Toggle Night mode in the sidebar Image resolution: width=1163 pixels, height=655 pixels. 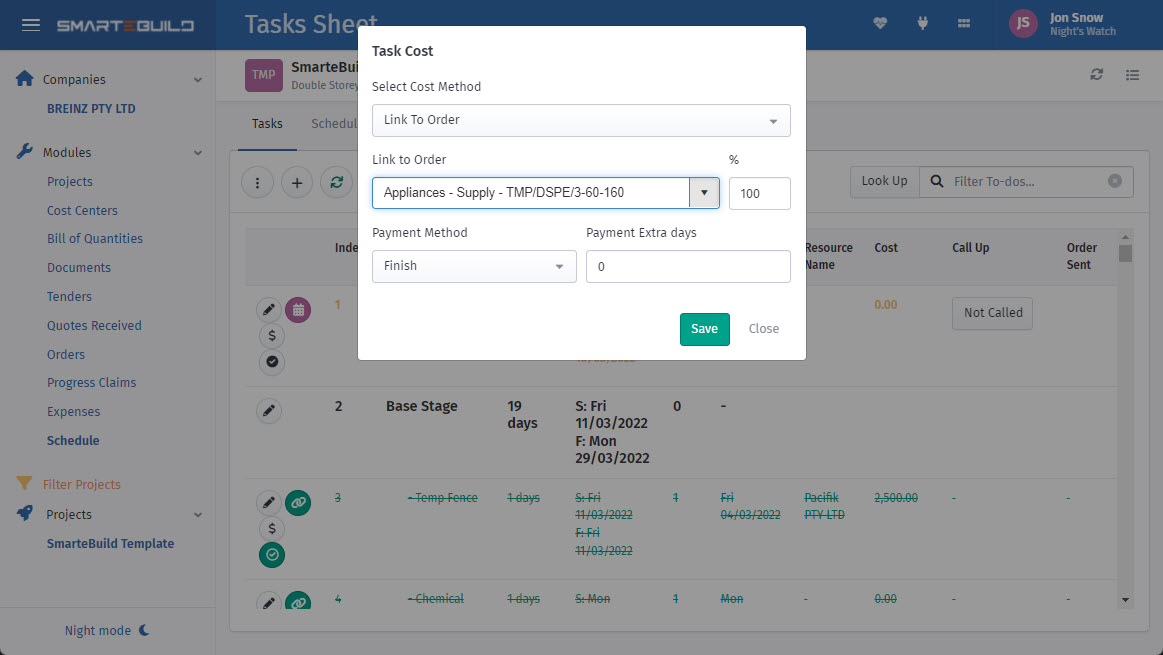pyautogui.click(x=107, y=630)
